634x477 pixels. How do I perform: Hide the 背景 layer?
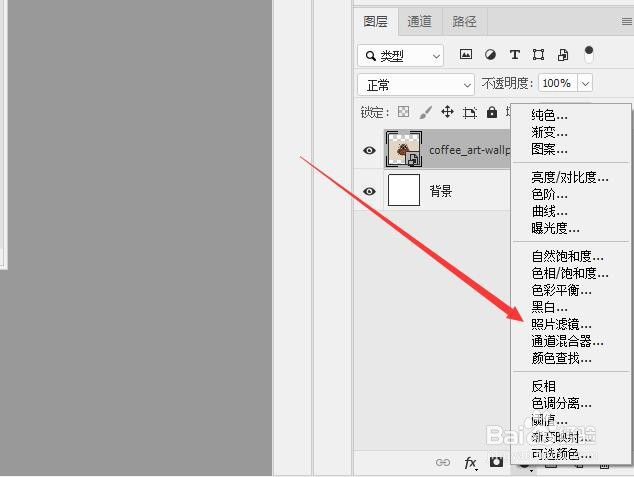[x=369, y=191]
